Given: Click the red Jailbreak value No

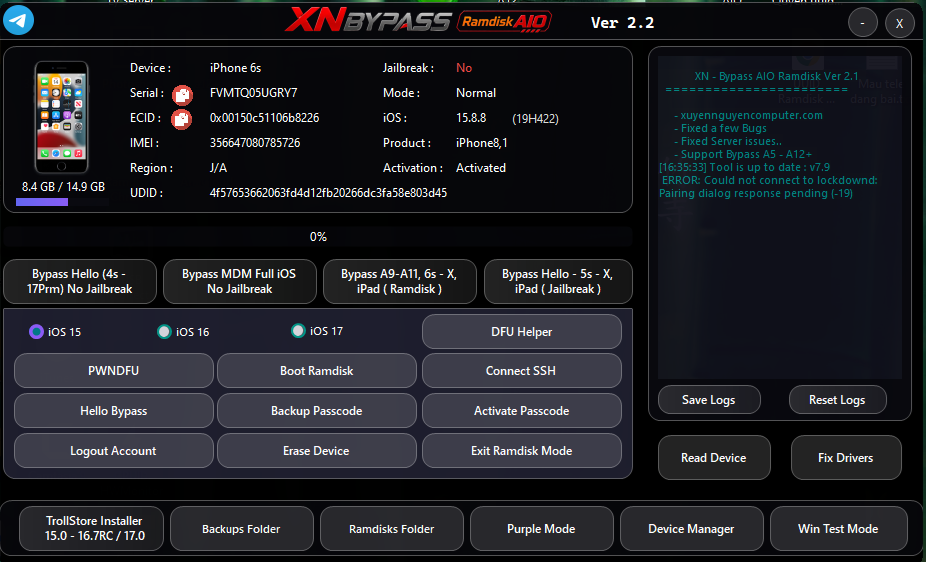Looking at the screenshot, I should [464, 68].
